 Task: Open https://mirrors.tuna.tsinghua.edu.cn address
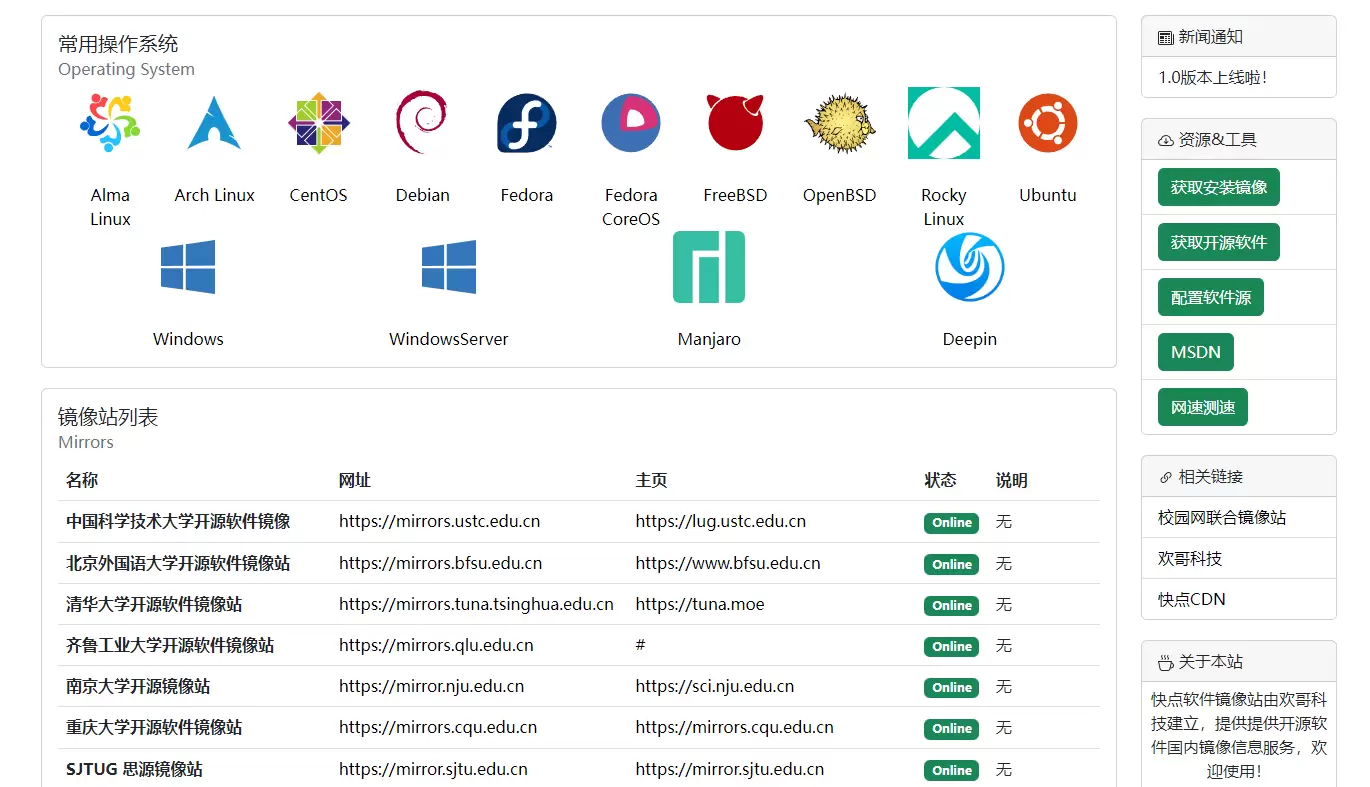pyautogui.click(x=476, y=604)
